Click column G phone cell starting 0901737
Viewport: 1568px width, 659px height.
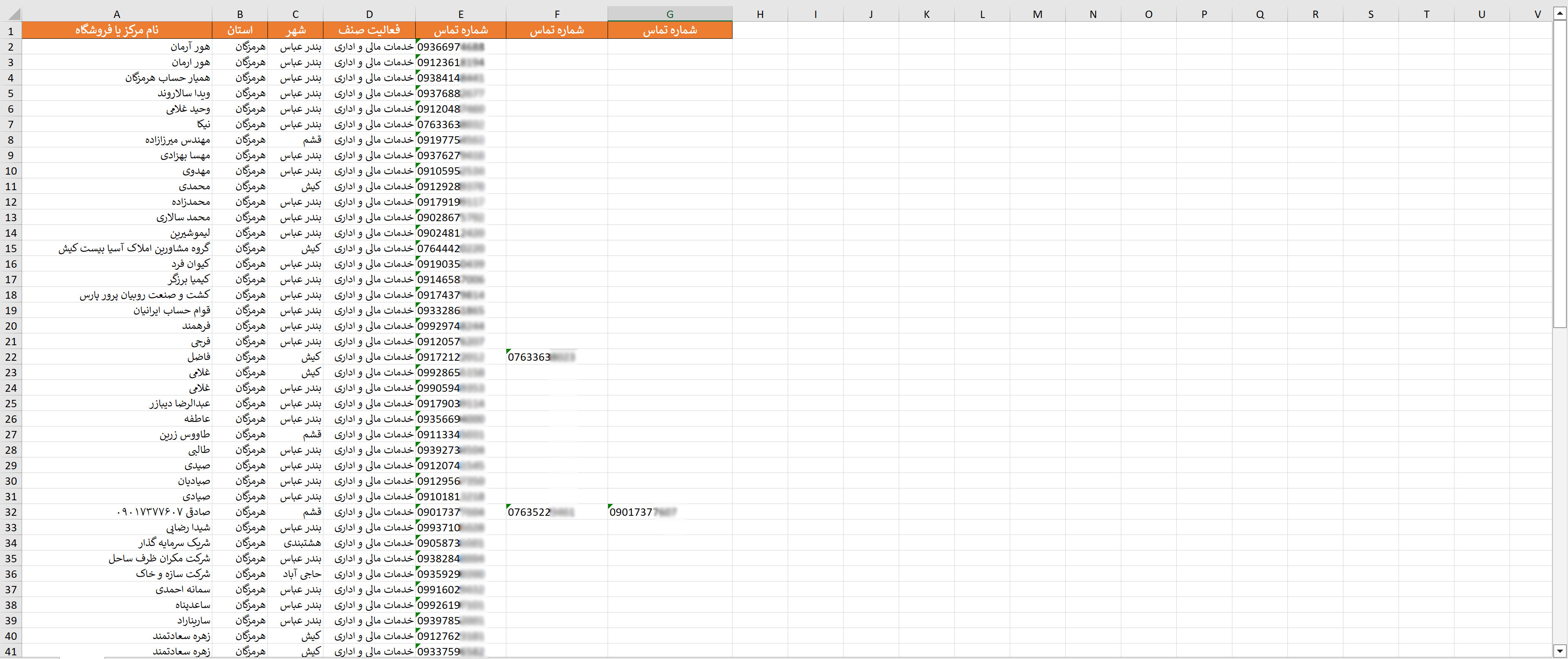pyautogui.click(x=670, y=513)
